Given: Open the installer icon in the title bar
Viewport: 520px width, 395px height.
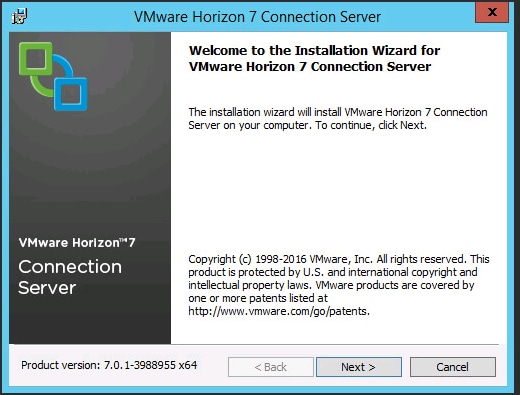Looking at the screenshot, I should pos(19,16).
